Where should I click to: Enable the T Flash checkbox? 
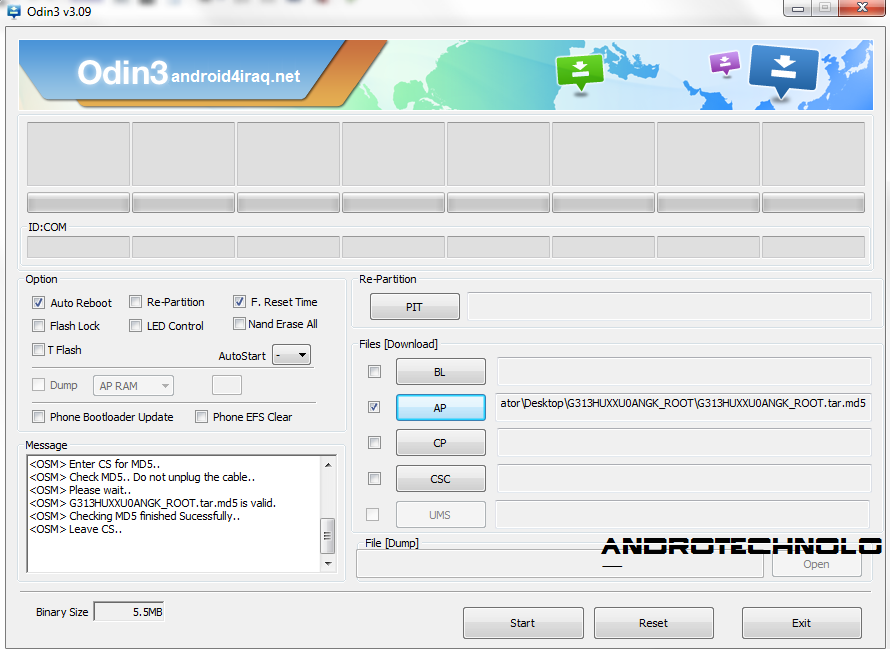point(38,349)
